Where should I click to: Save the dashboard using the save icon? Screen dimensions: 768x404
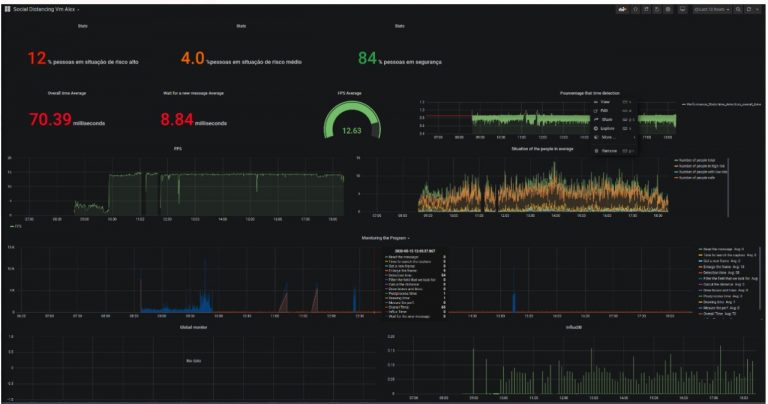click(x=656, y=8)
